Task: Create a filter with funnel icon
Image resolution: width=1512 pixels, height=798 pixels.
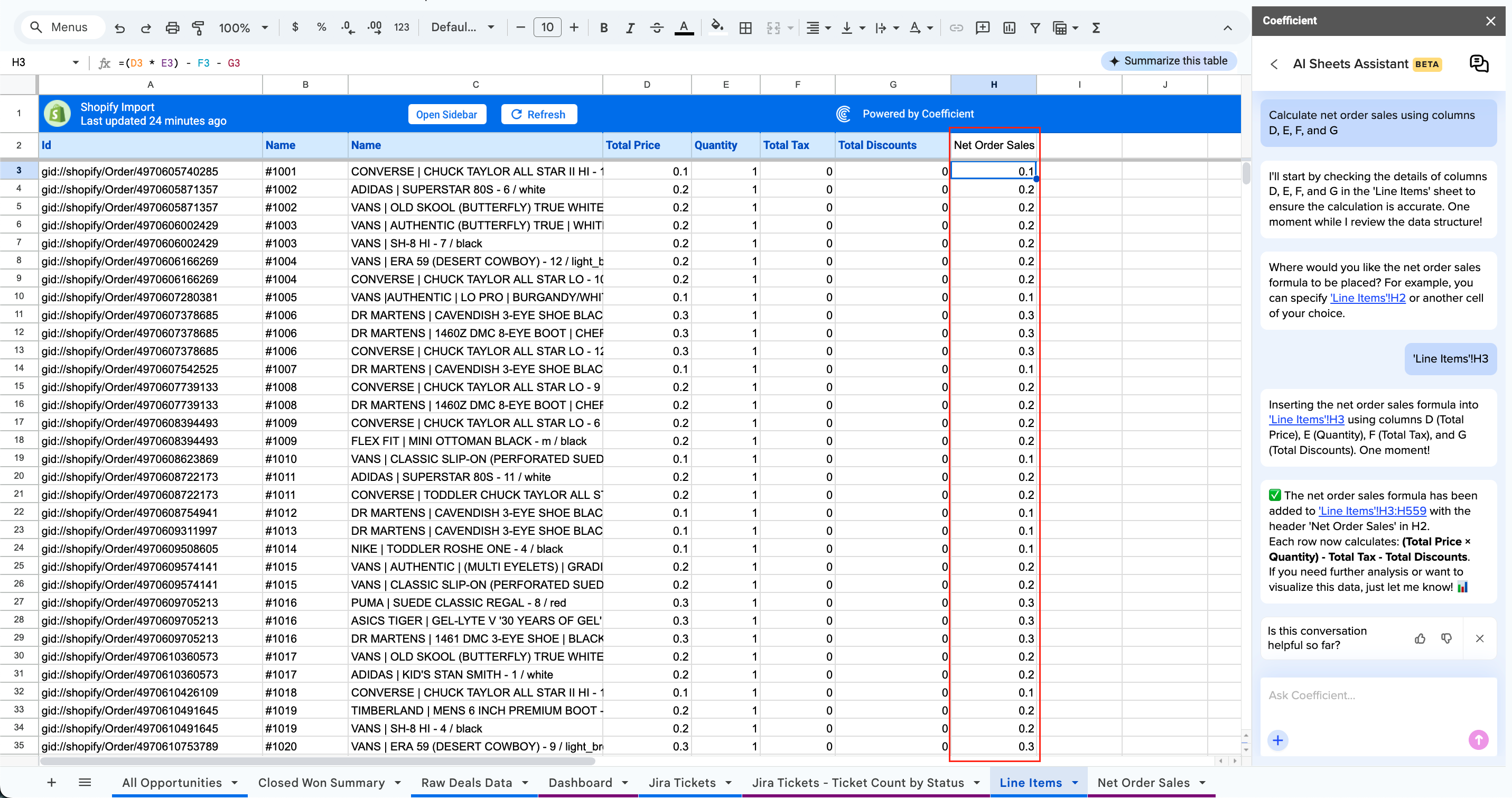Action: (1035, 27)
